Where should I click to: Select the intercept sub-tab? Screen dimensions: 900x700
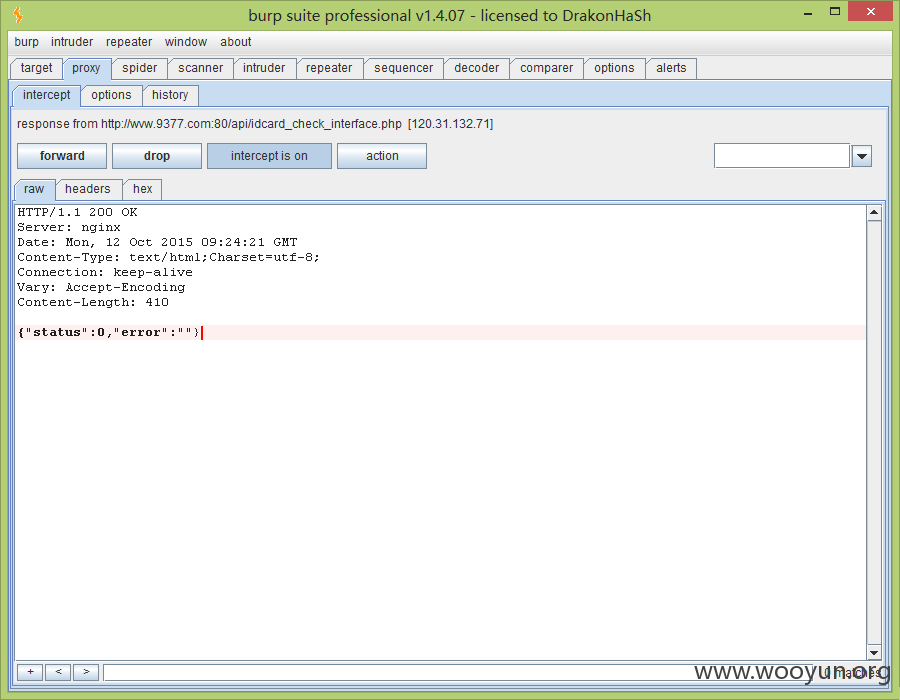pyautogui.click(x=46, y=95)
